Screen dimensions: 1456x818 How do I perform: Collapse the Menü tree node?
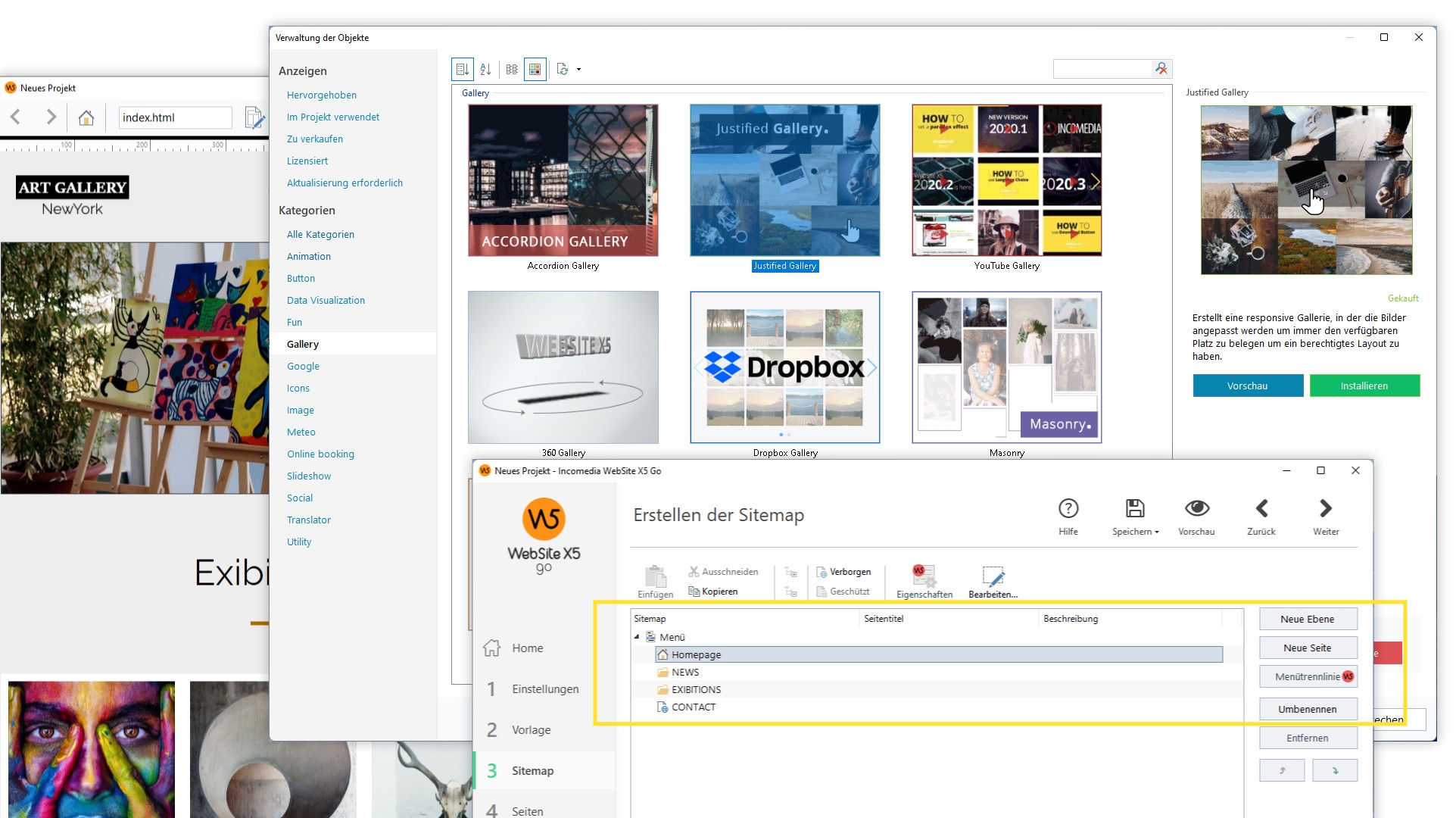click(637, 637)
